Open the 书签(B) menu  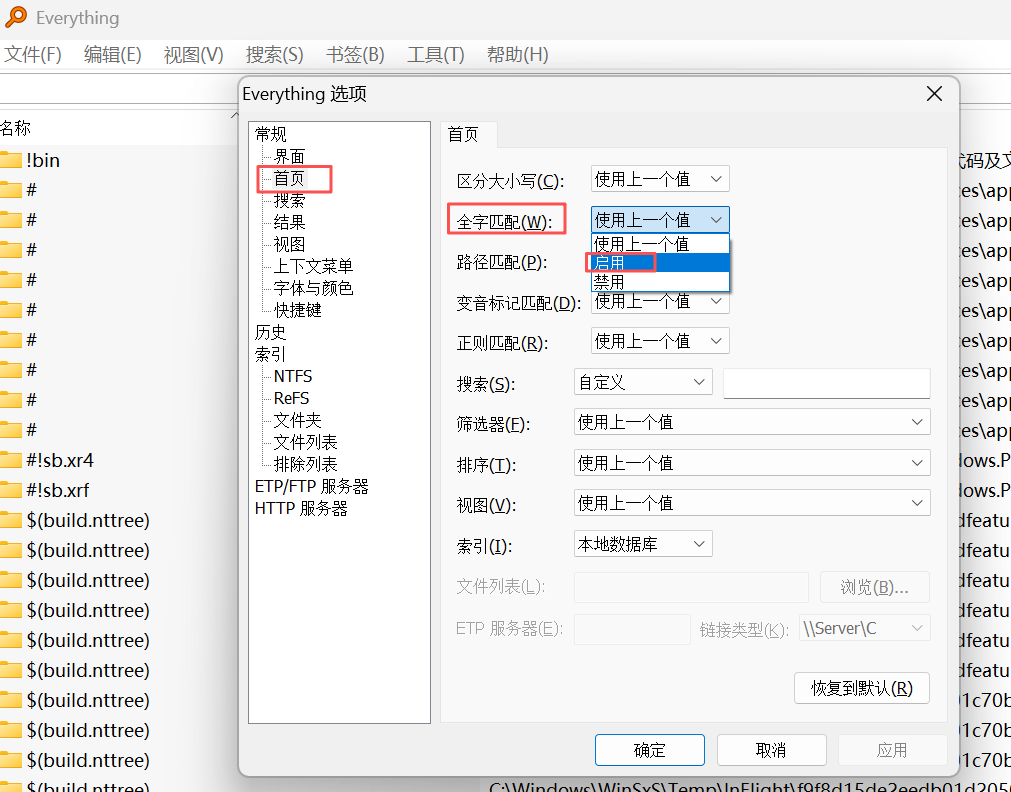click(x=355, y=55)
